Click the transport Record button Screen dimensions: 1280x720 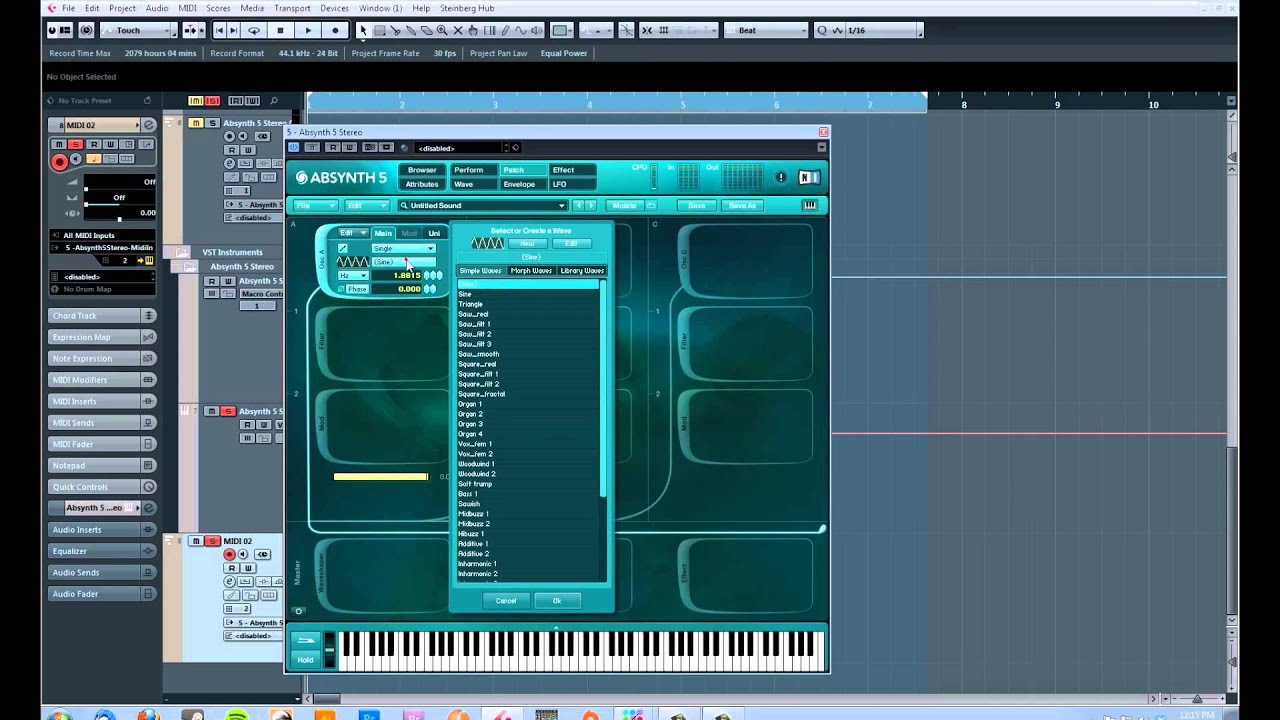point(335,31)
